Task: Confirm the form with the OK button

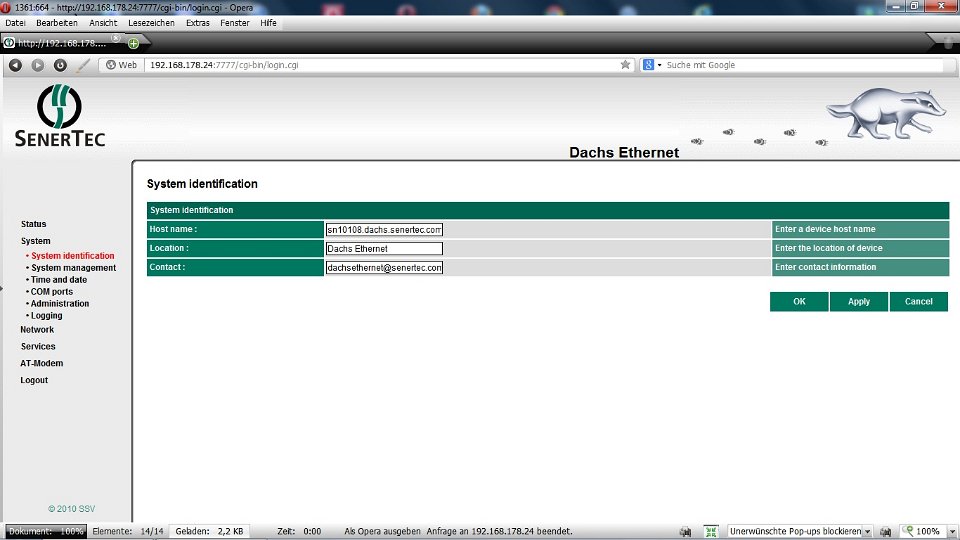Action: pyautogui.click(x=799, y=302)
